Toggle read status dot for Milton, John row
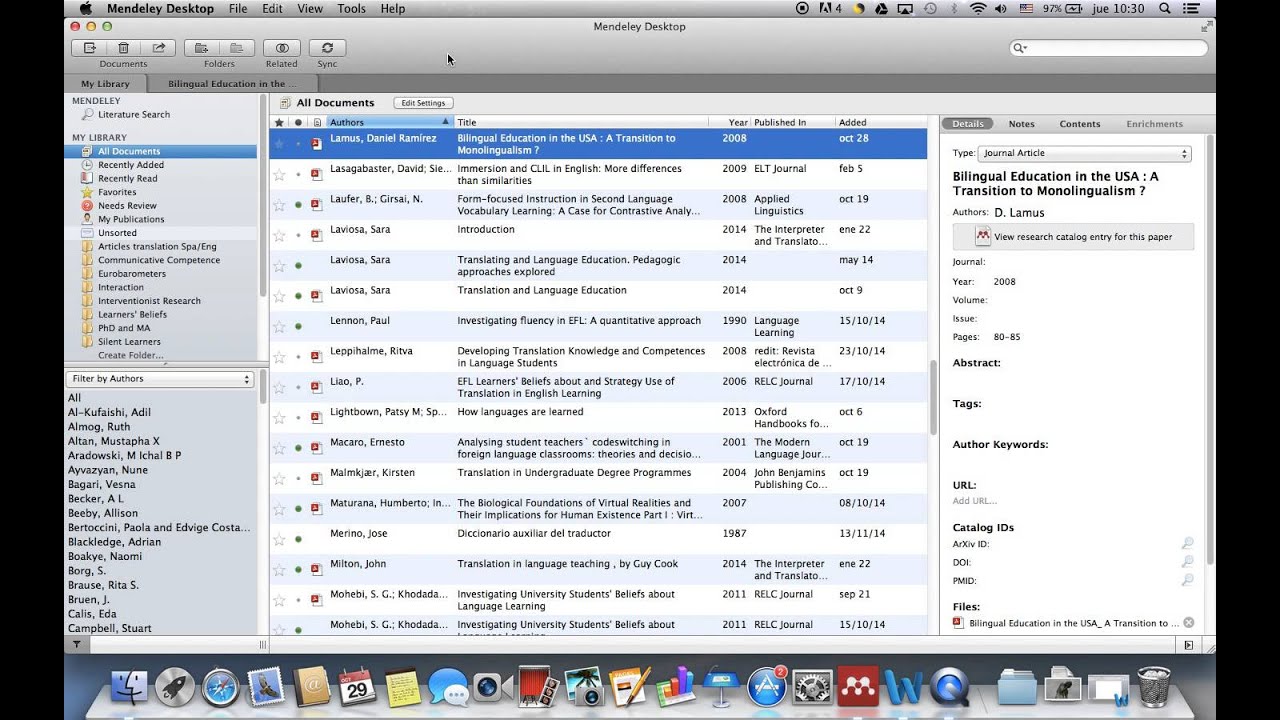Image resolution: width=1280 pixels, height=720 pixels. pos(298,569)
